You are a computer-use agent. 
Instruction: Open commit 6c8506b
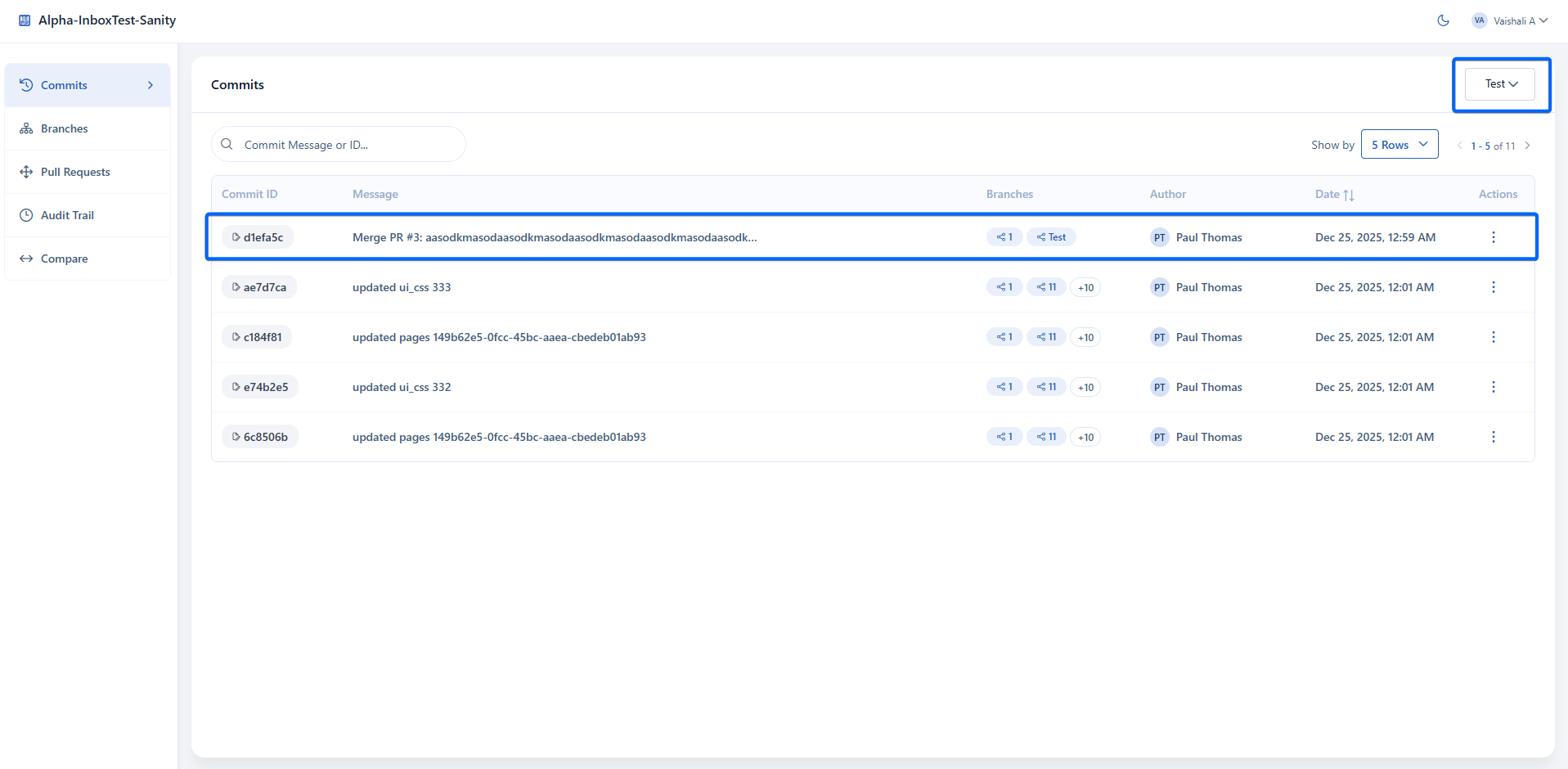[260, 437]
